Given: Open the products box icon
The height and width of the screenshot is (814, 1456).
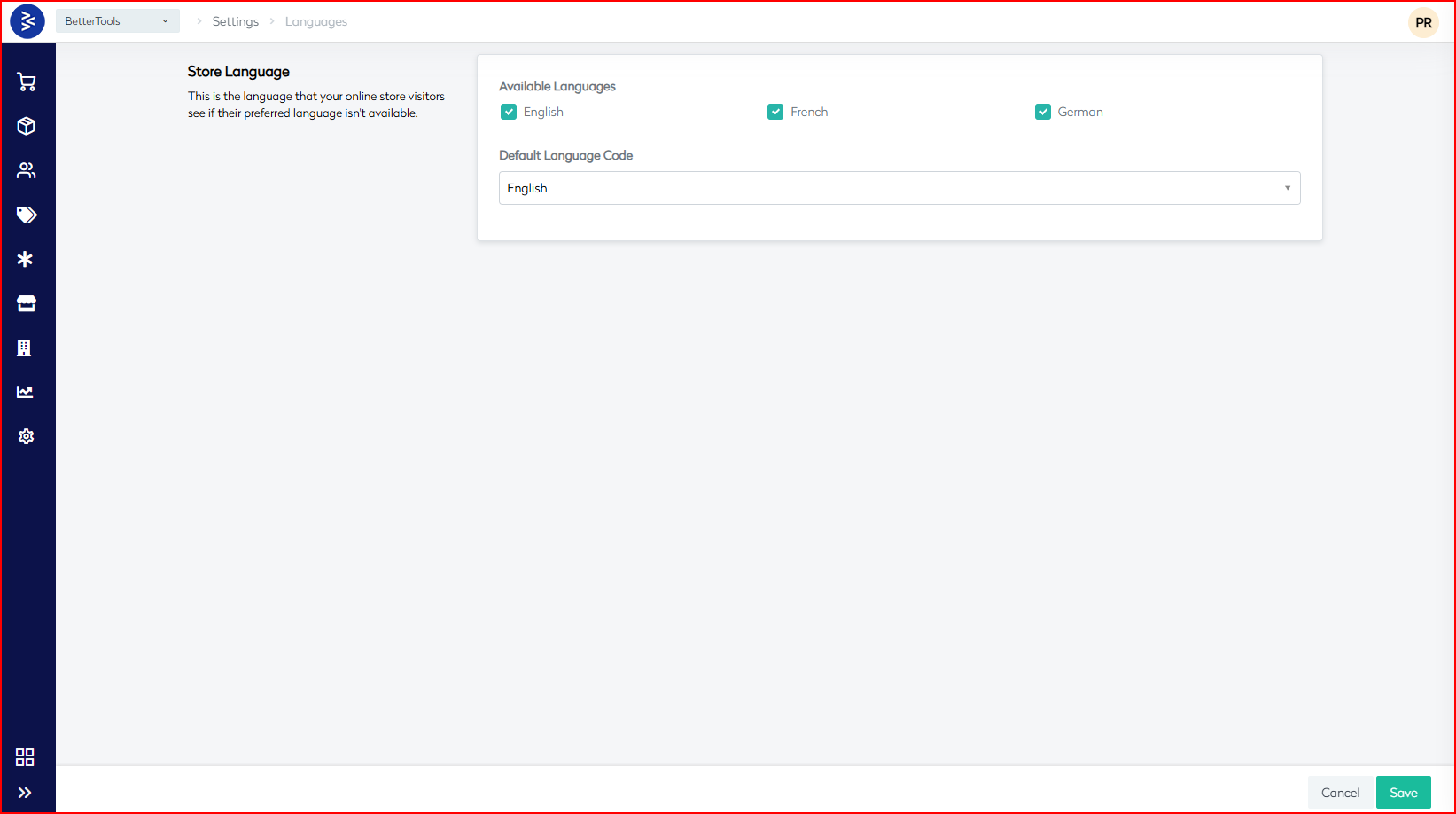Looking at the screenshot, I should tap(27, 126).
